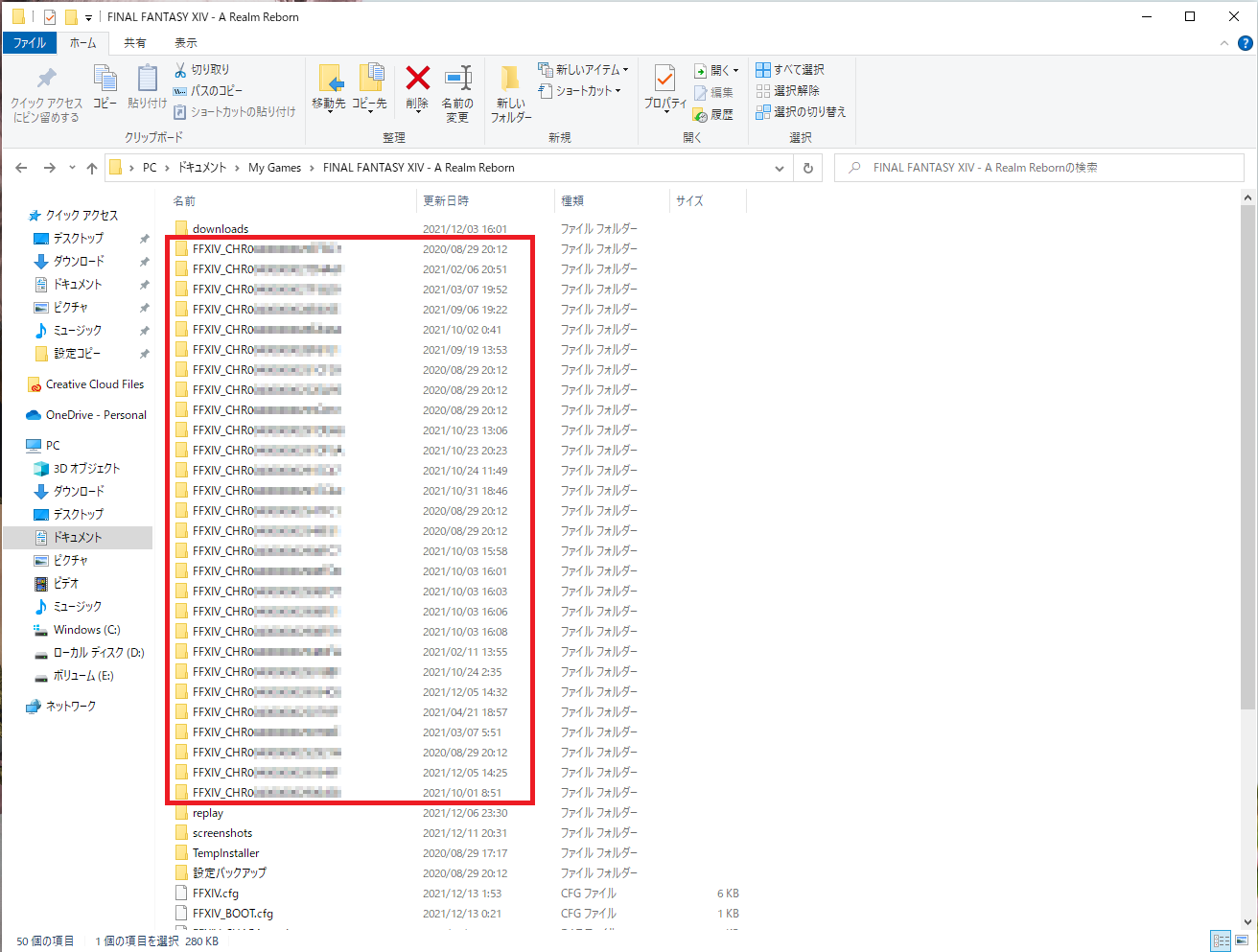The image size is (1258, 952).
Task: Click Copy path (パスのコピー) command
Action: point(208,91)
